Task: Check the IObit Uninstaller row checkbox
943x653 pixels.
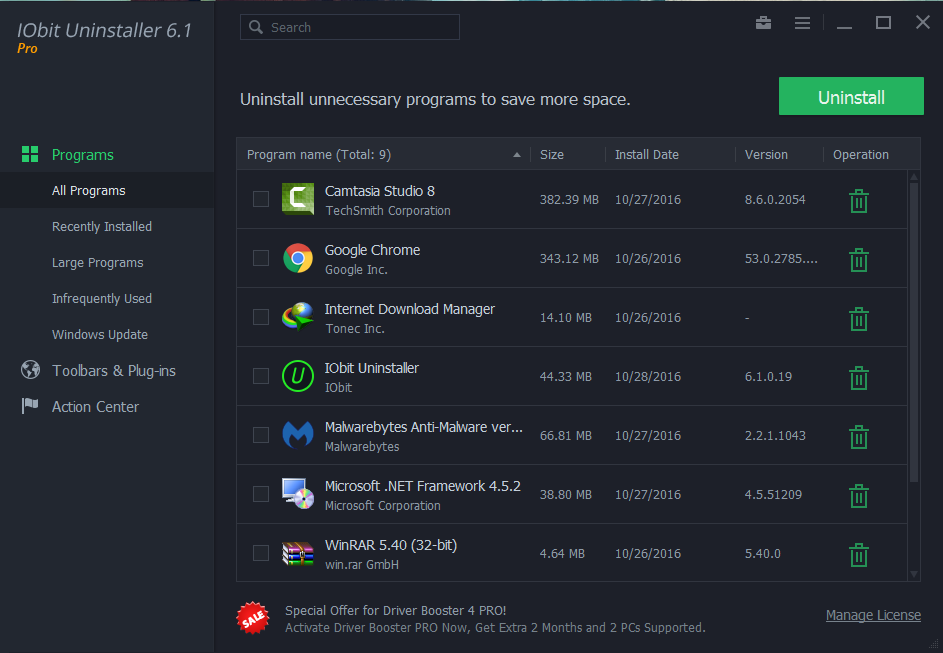Action: [x=260, y=376]
